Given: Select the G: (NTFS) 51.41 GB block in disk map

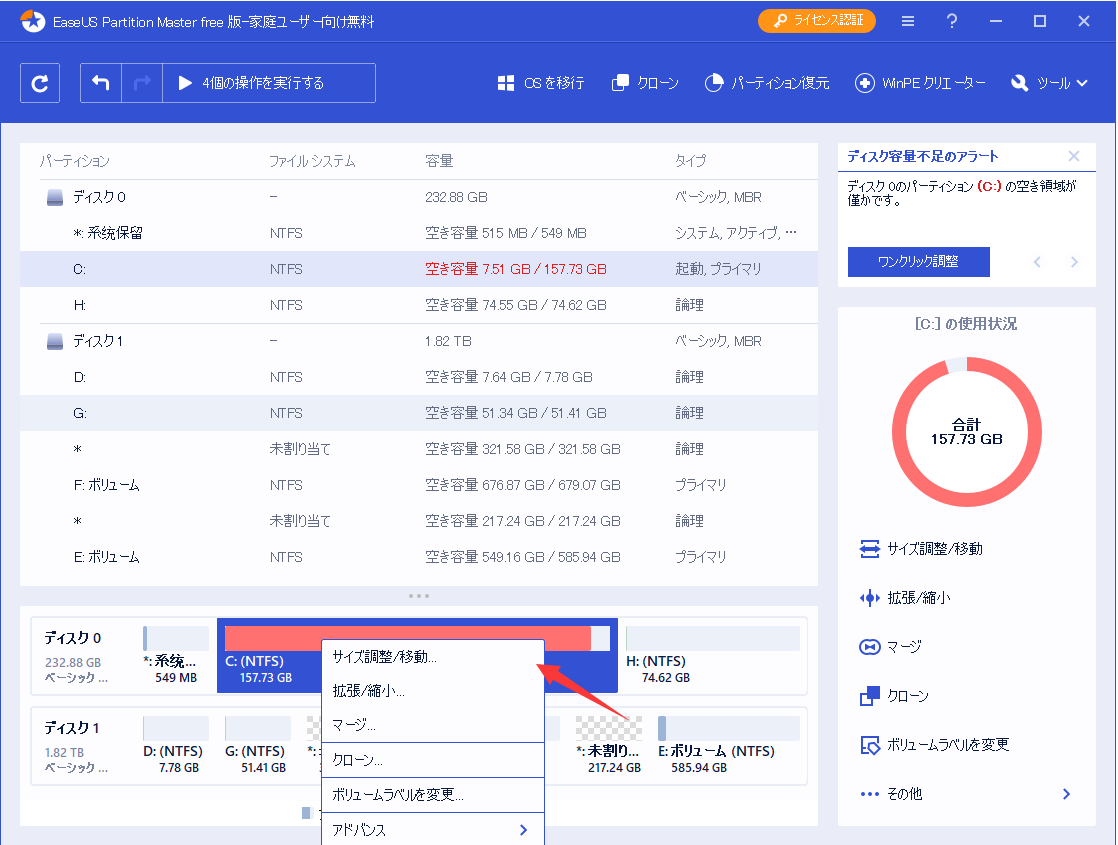Looking at the screenshot, I should click(x=257, y=745).
